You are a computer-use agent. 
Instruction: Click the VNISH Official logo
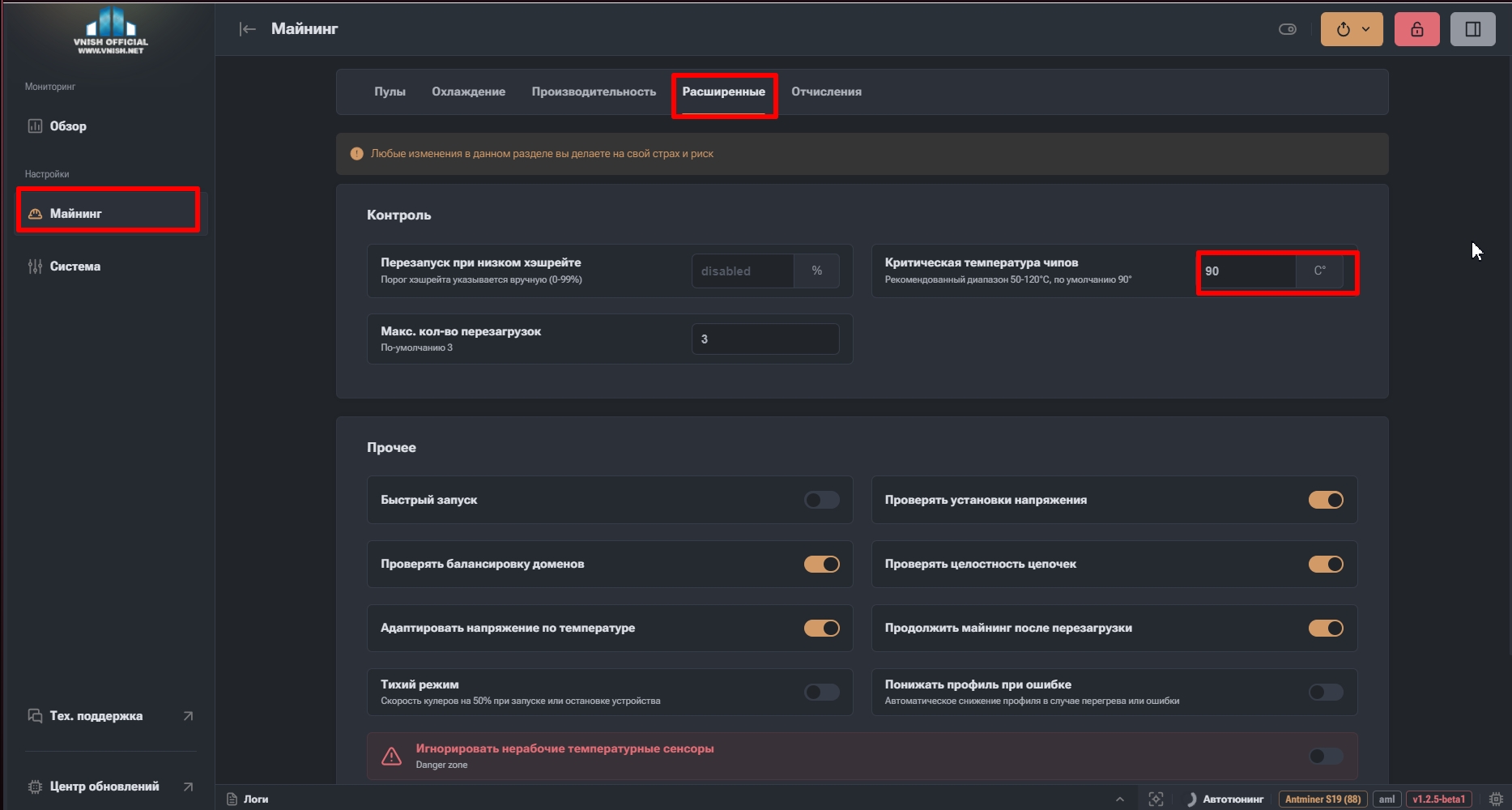pyautogui.click(x=111, y=30)
